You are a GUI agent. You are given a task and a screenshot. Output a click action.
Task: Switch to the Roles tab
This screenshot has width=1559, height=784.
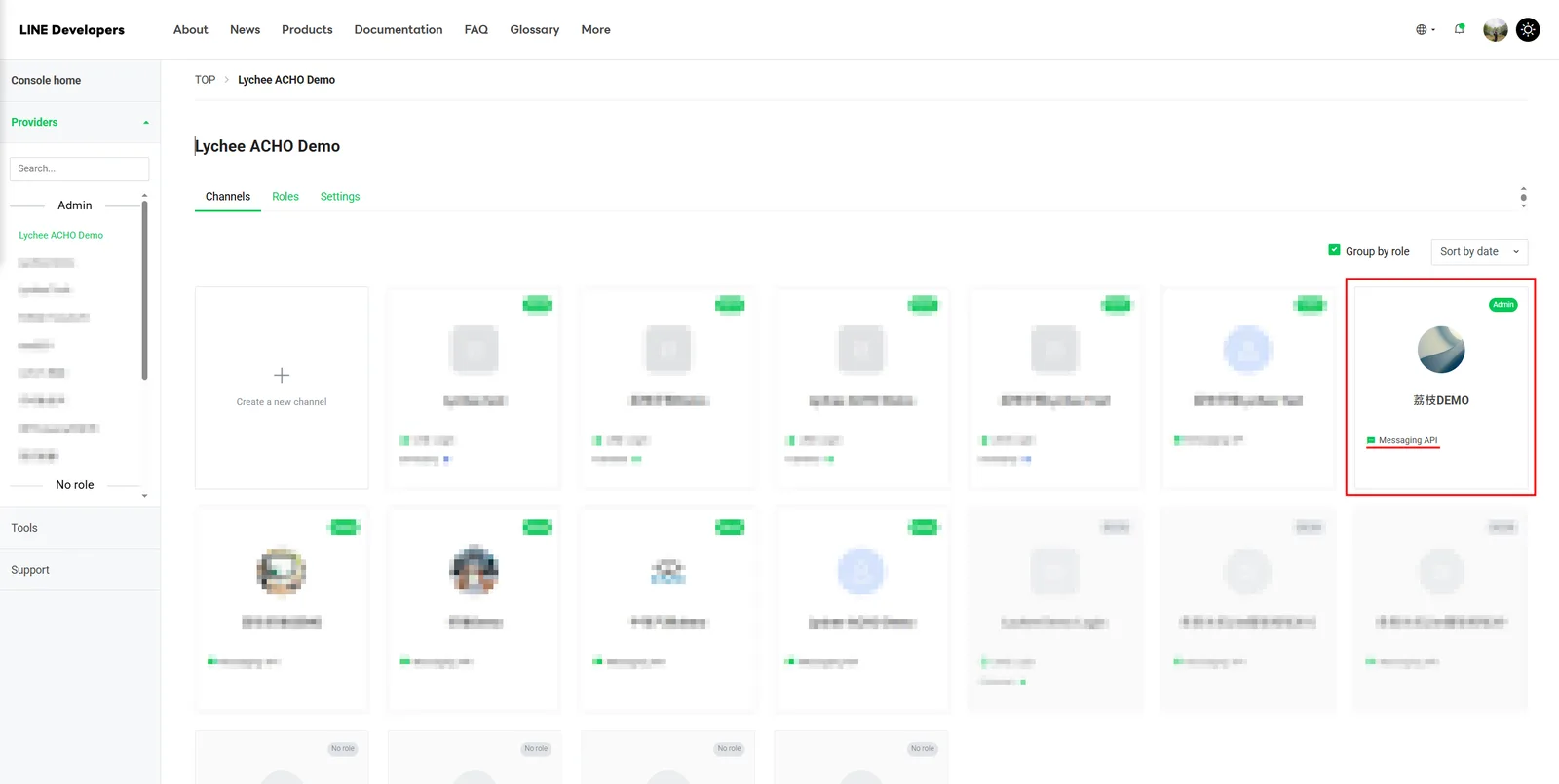(285, 197)
